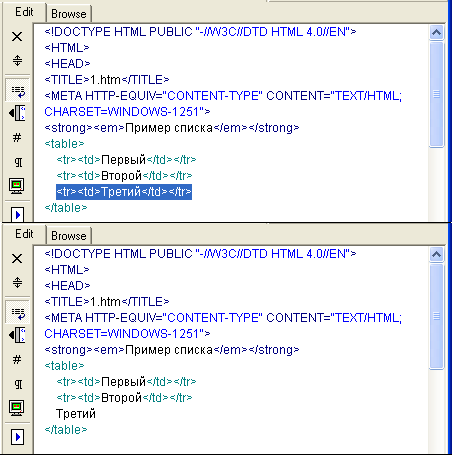
Task: Click the indent block icon in upper editor
Action: click(17, 113)
